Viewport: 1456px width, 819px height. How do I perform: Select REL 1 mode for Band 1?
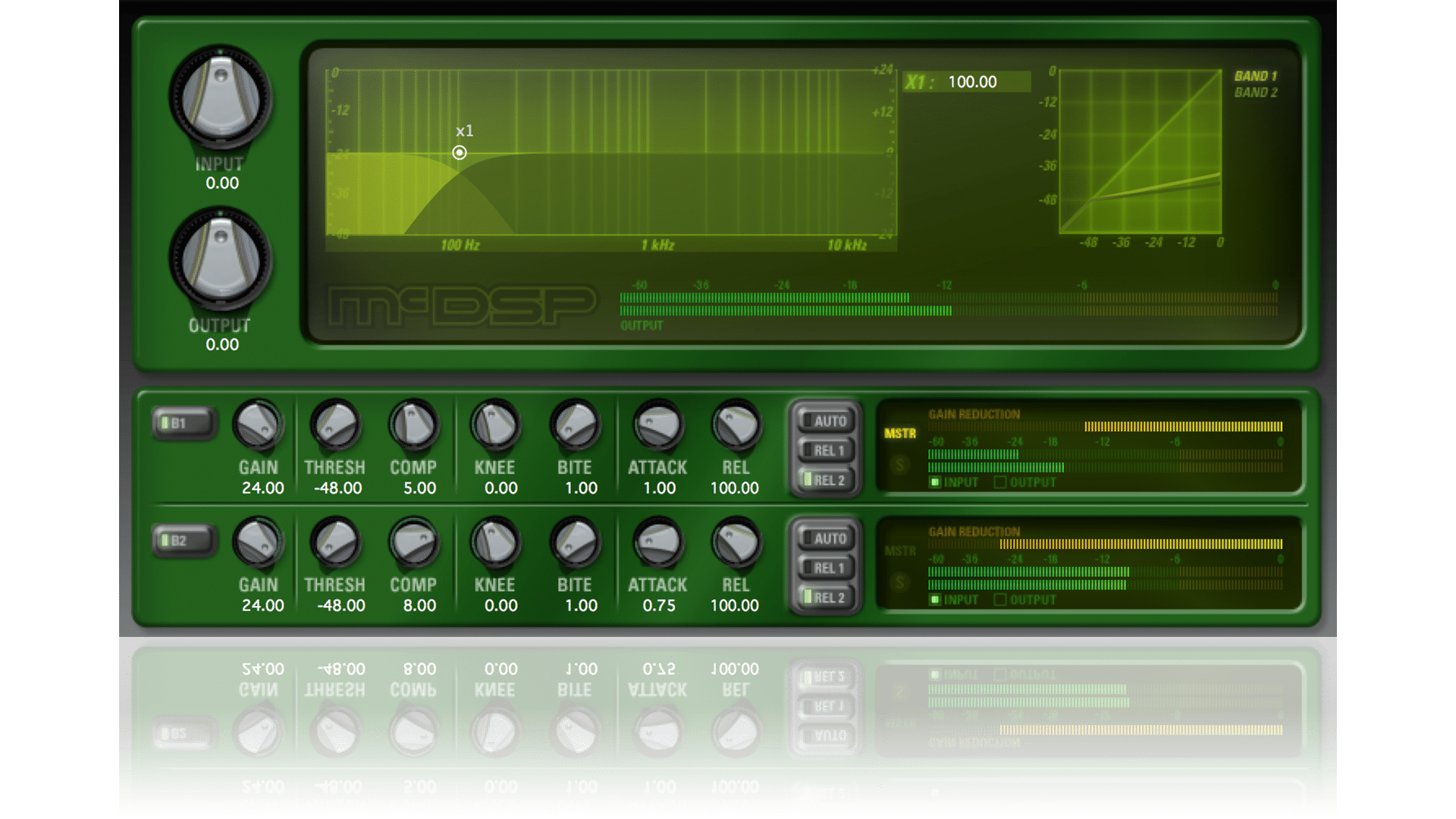pyautogui.click(x=826, y=450)
